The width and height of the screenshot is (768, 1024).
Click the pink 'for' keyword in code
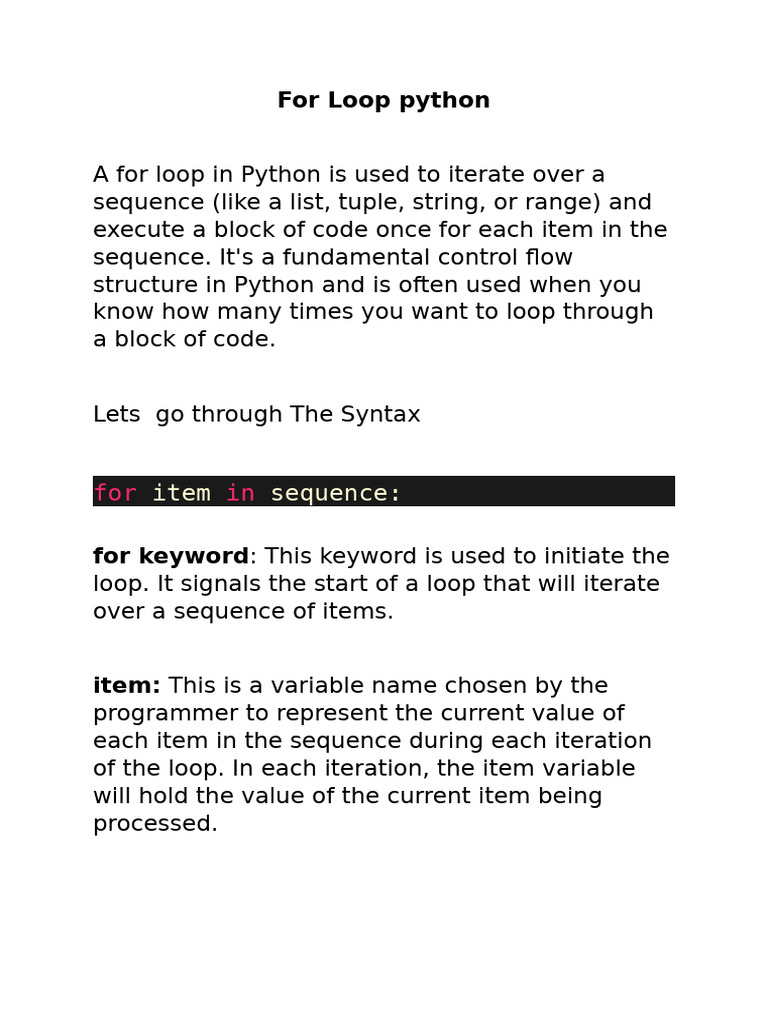pos(115,493)
